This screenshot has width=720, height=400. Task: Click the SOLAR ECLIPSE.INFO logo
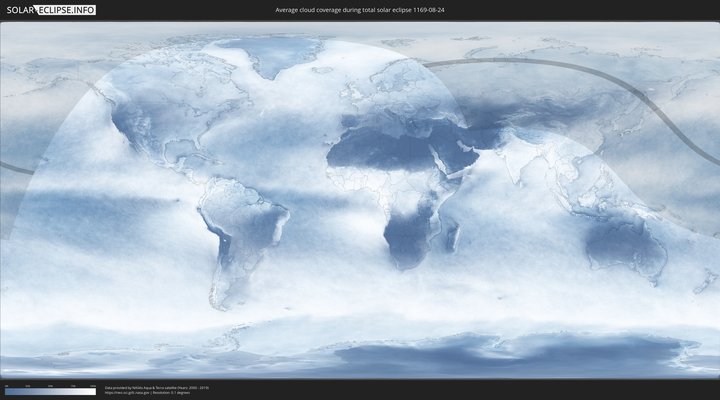click(x=50, y=10)
